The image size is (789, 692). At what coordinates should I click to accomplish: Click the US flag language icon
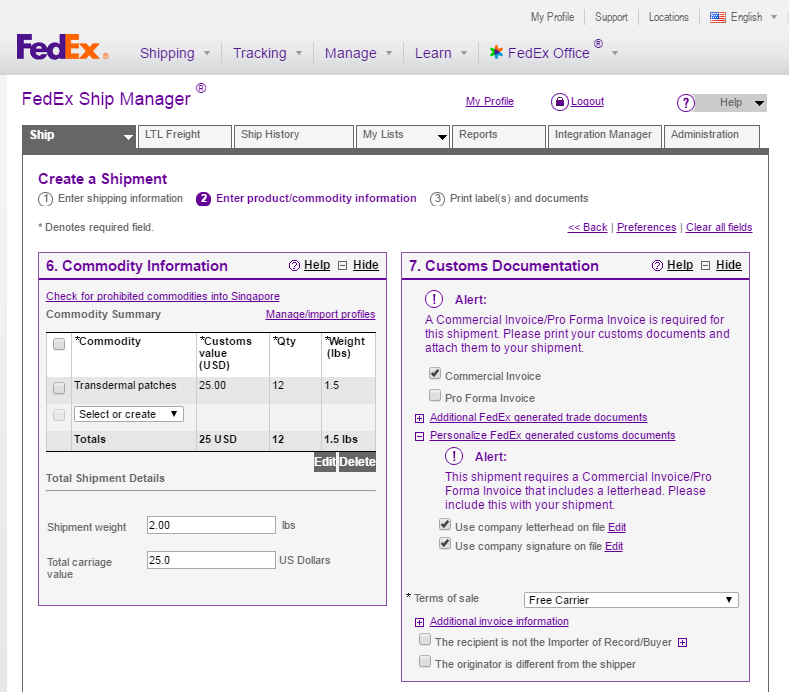(718, 17)
